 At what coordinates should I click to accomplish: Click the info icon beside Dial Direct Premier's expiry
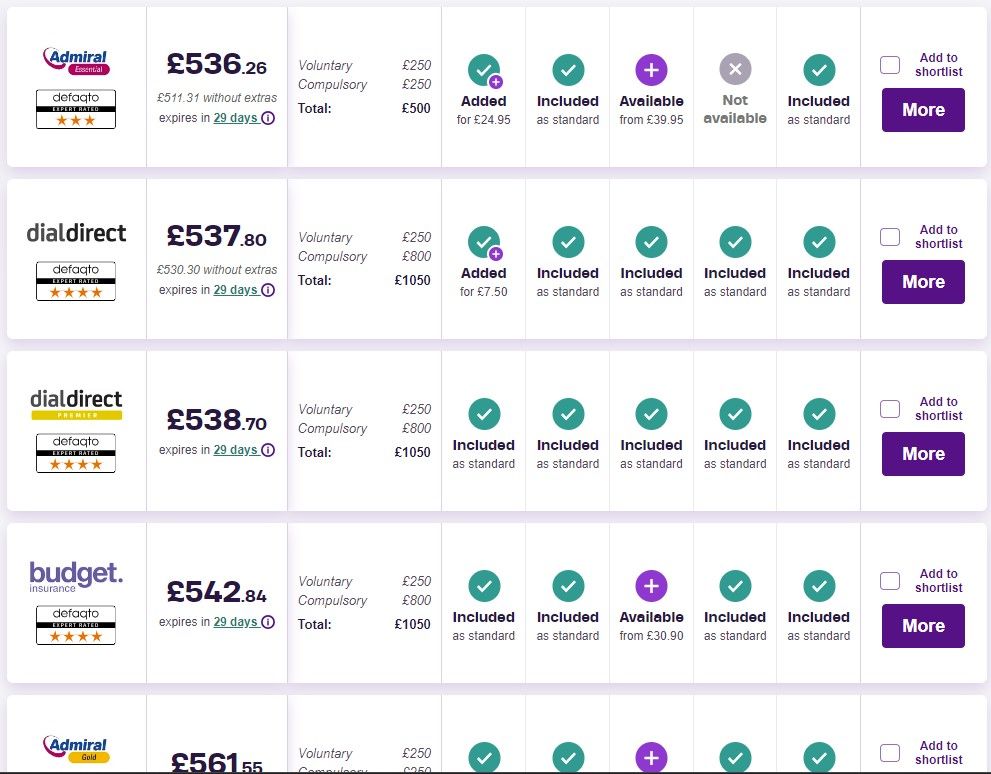[268, 450]
